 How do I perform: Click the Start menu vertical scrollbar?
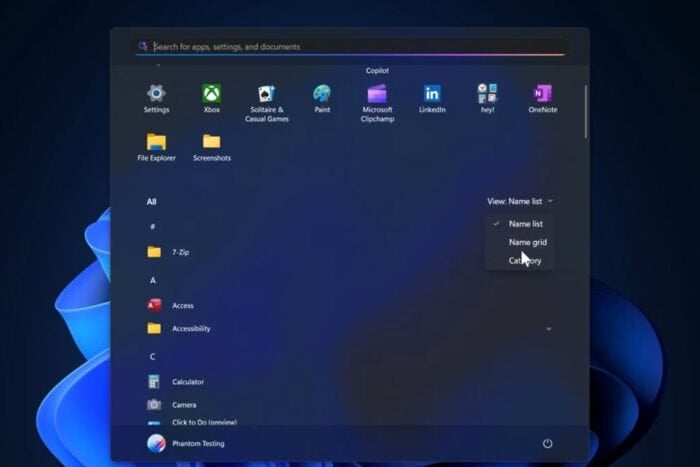pos(585,112)
